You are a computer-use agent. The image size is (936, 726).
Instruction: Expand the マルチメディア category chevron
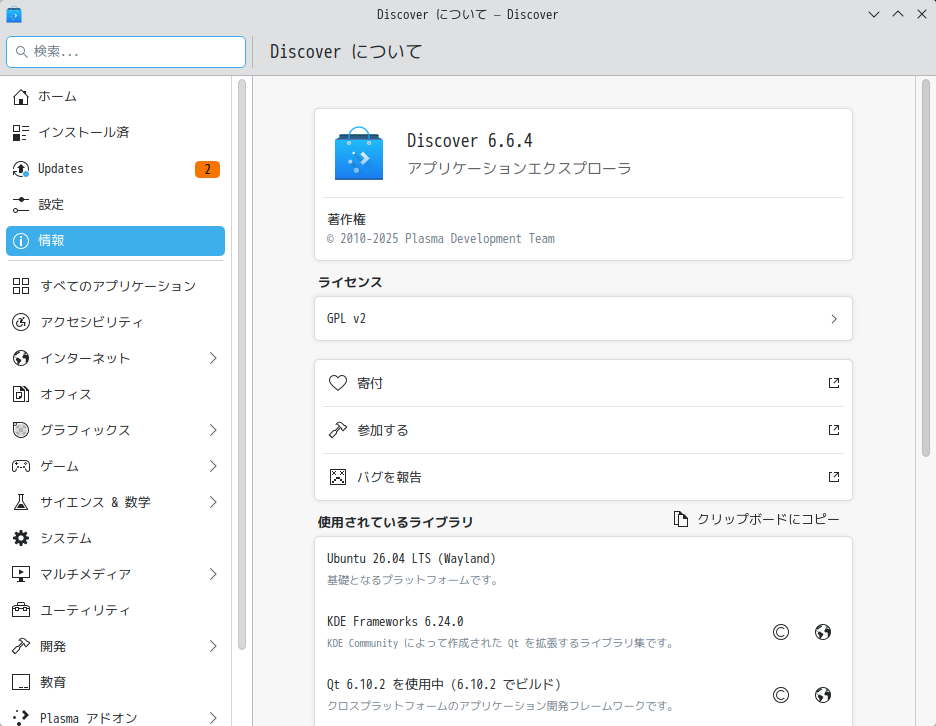[213, 574]
